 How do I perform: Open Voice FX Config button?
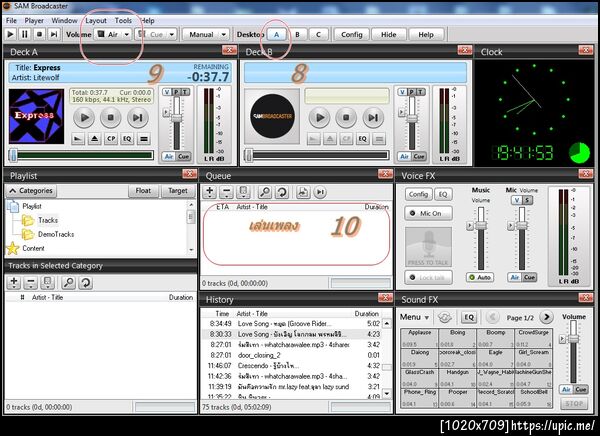click(x=418, y=194)
